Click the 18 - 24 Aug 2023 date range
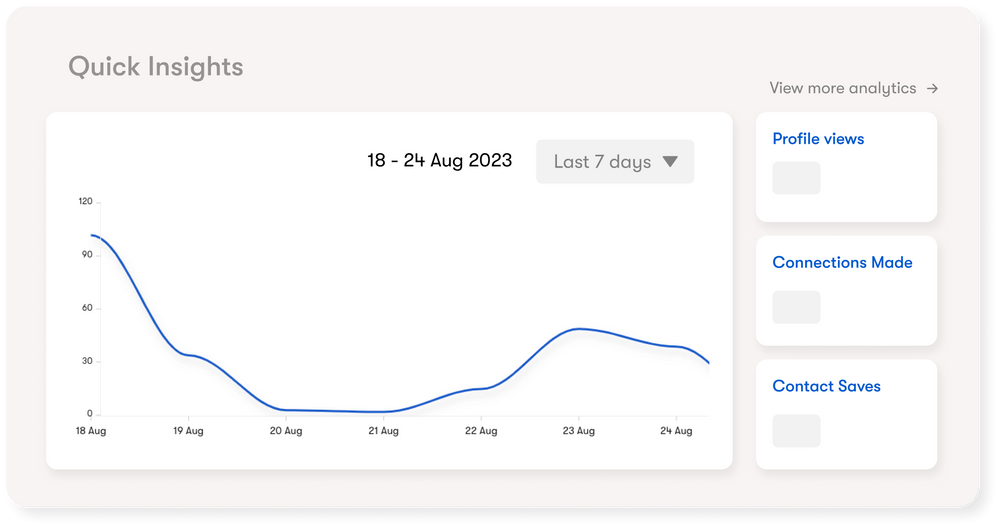 pyautogui.click(x=439, y=161)
